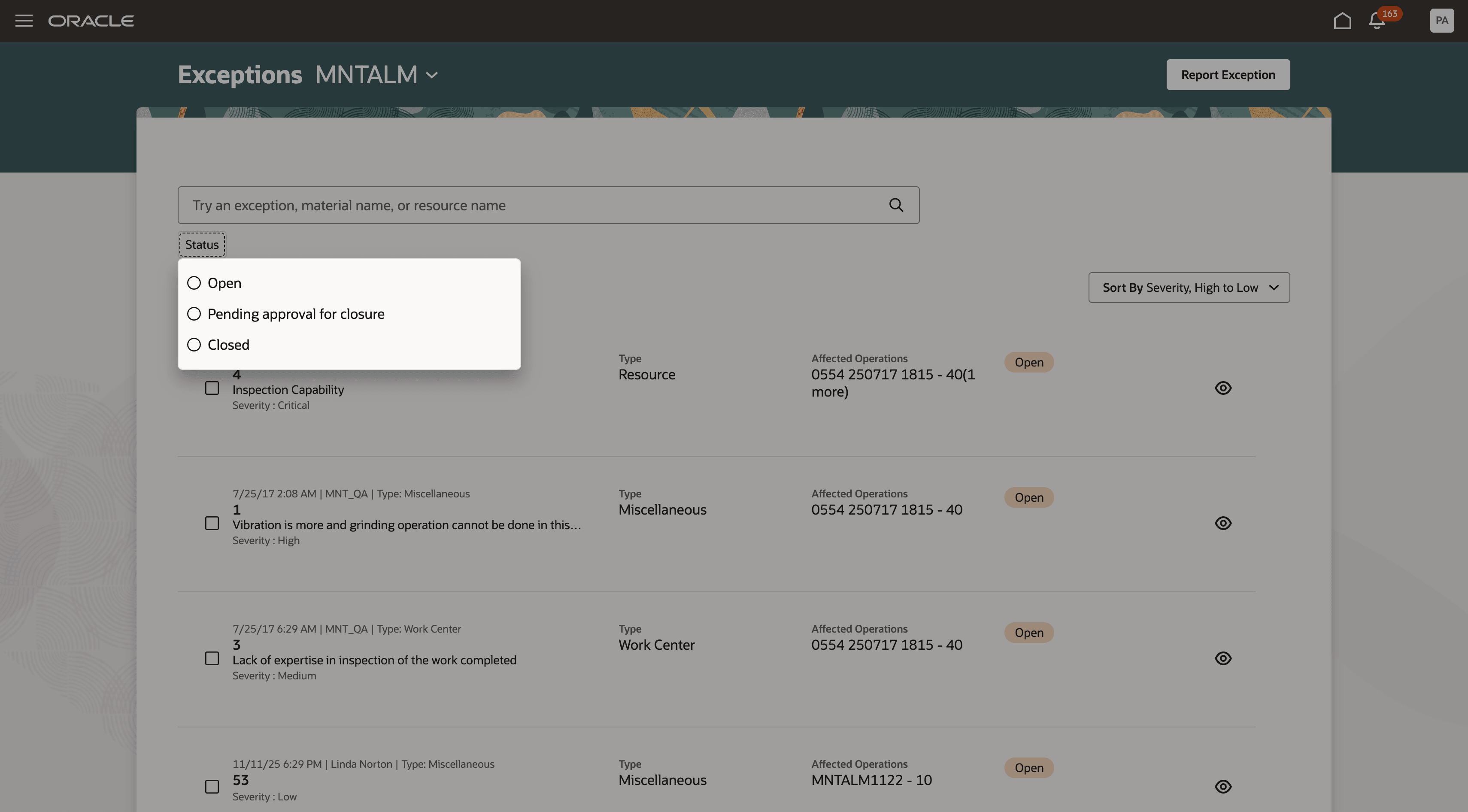
Task: Open the Sort By Severity dropdown
Action: pos(1189,287)
